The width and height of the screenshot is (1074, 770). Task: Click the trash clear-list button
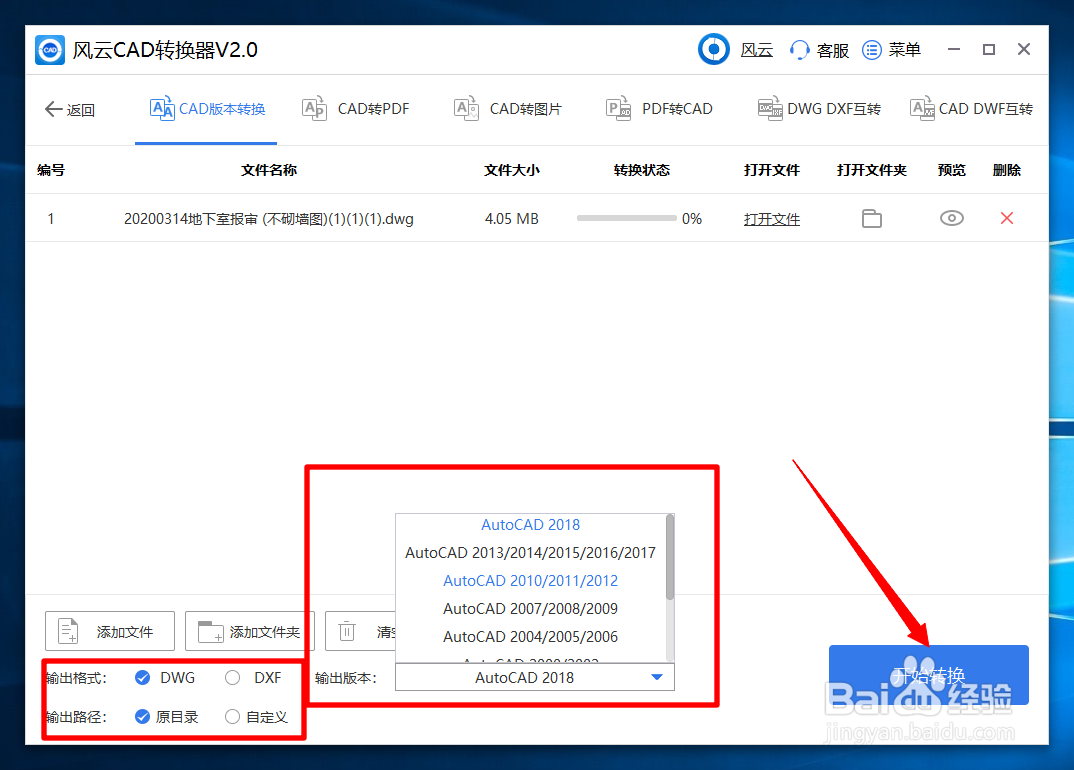pyautogui.click(x=360, y=631)
